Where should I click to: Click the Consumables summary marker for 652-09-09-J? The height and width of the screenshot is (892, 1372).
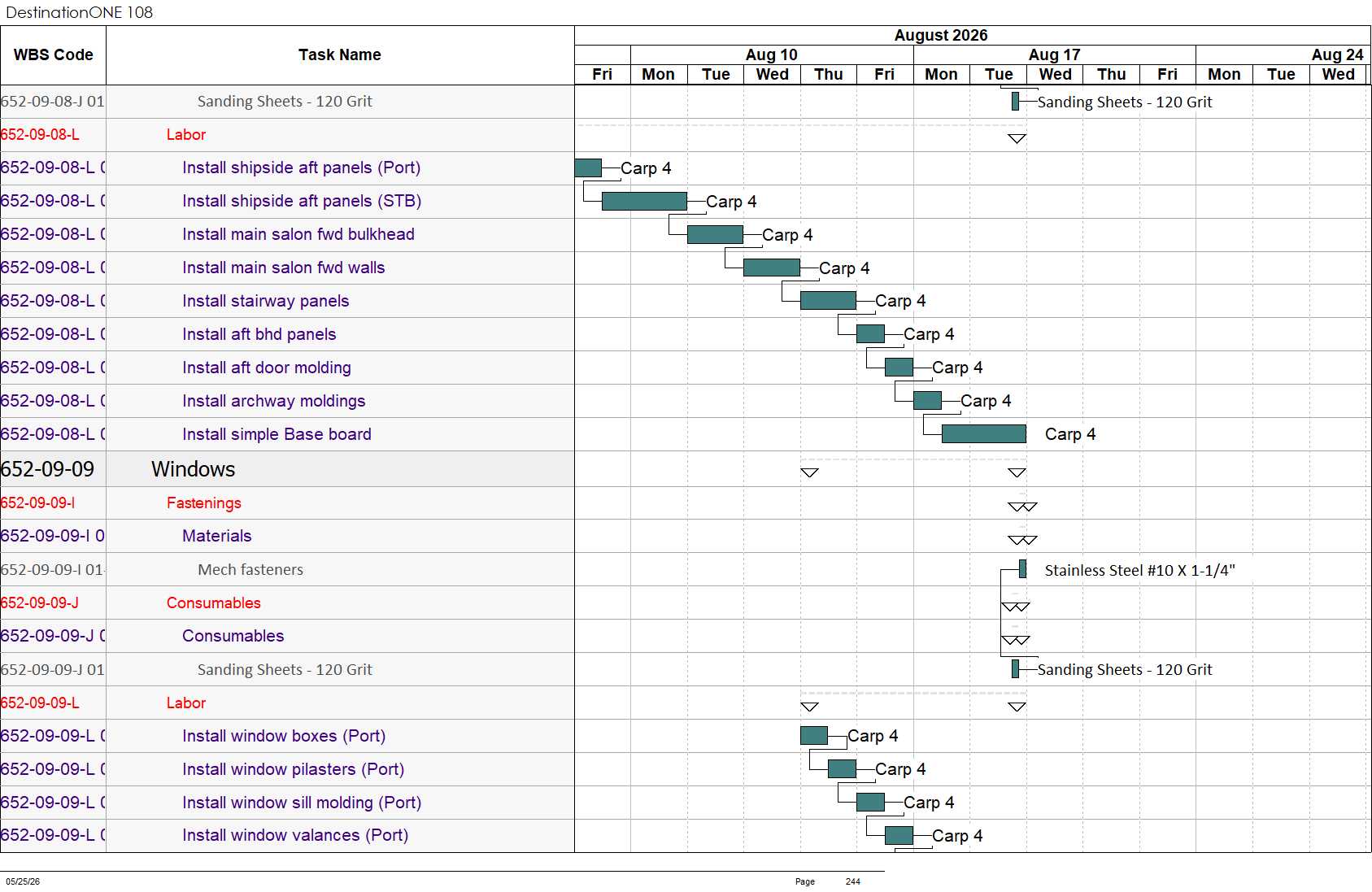(x=1015, y=607)
